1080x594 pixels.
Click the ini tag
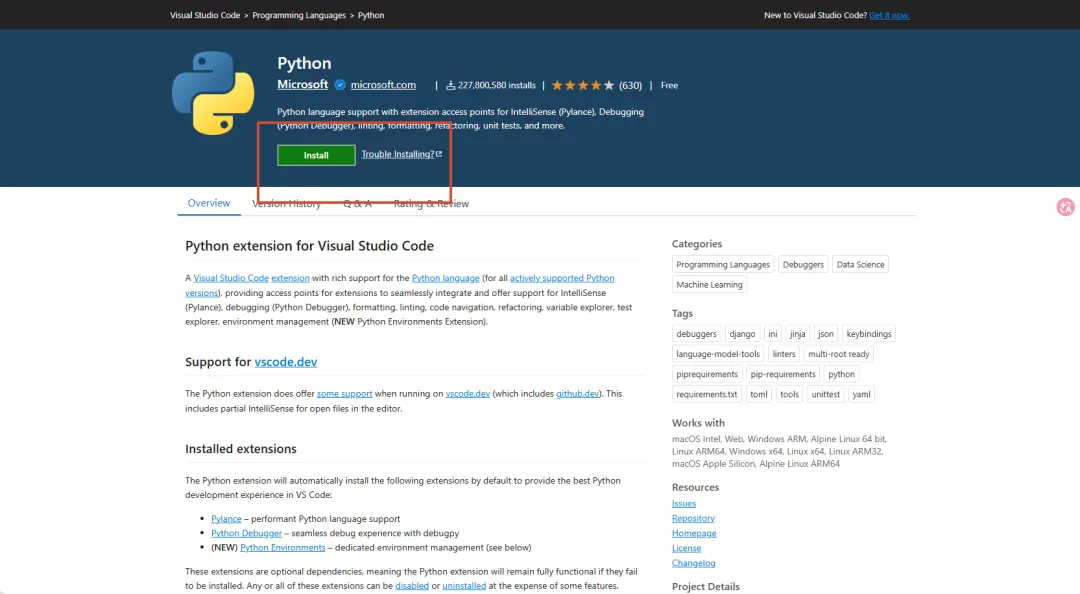click(x=773, y=334)
